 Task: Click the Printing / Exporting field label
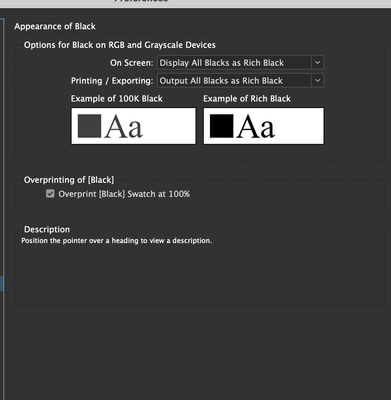point(112,81)
